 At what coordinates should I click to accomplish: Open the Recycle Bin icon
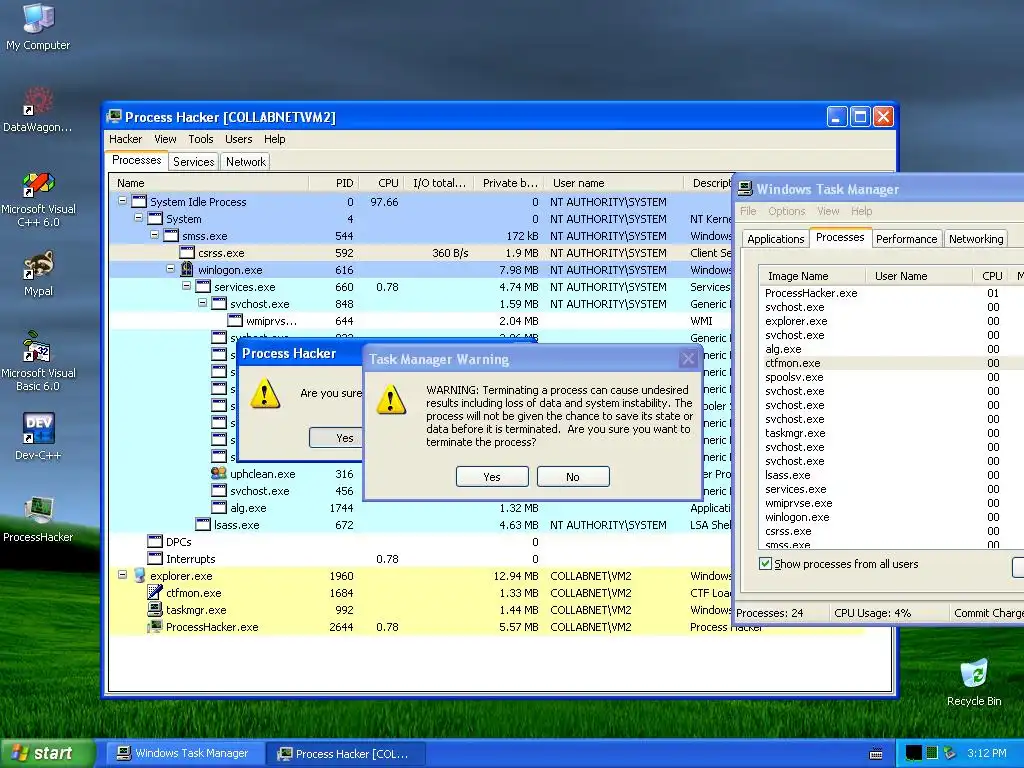click(x=974, y=675)
